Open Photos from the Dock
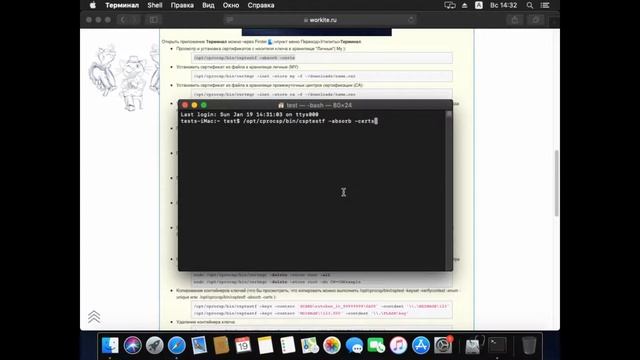This screenshot has width=640, height=360. pos(332,346)
